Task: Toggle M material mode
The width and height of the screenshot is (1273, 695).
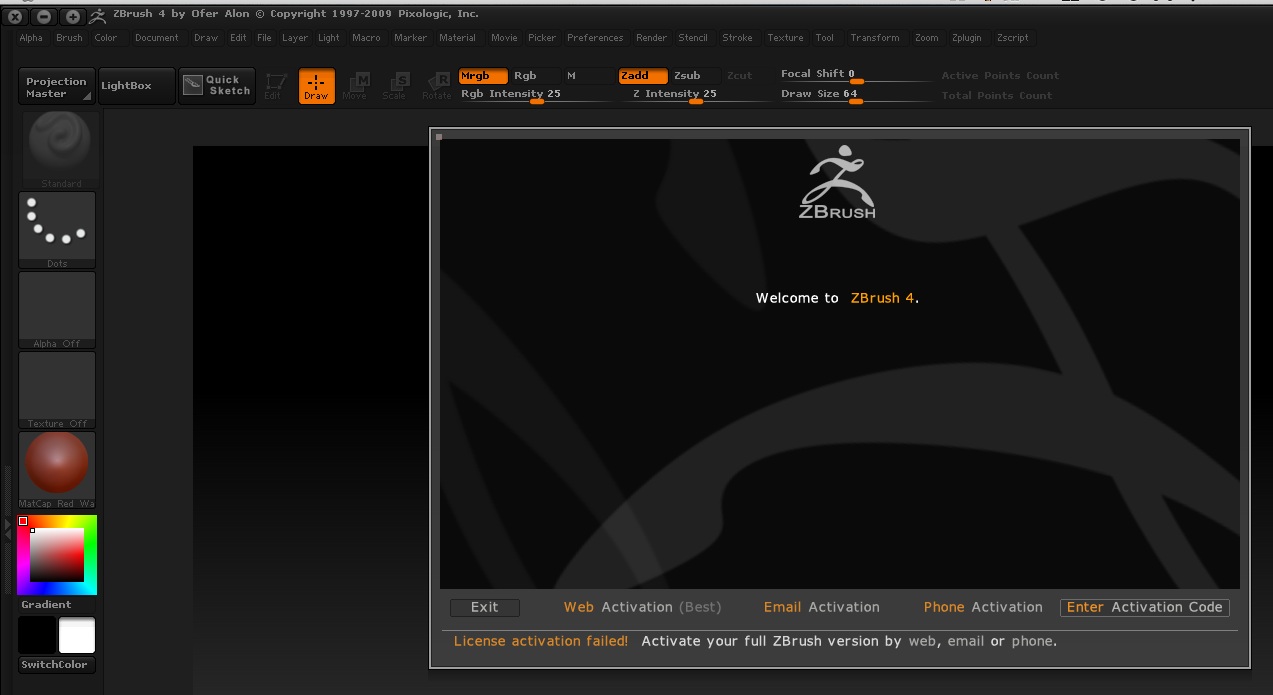Action: coord(587,76)
